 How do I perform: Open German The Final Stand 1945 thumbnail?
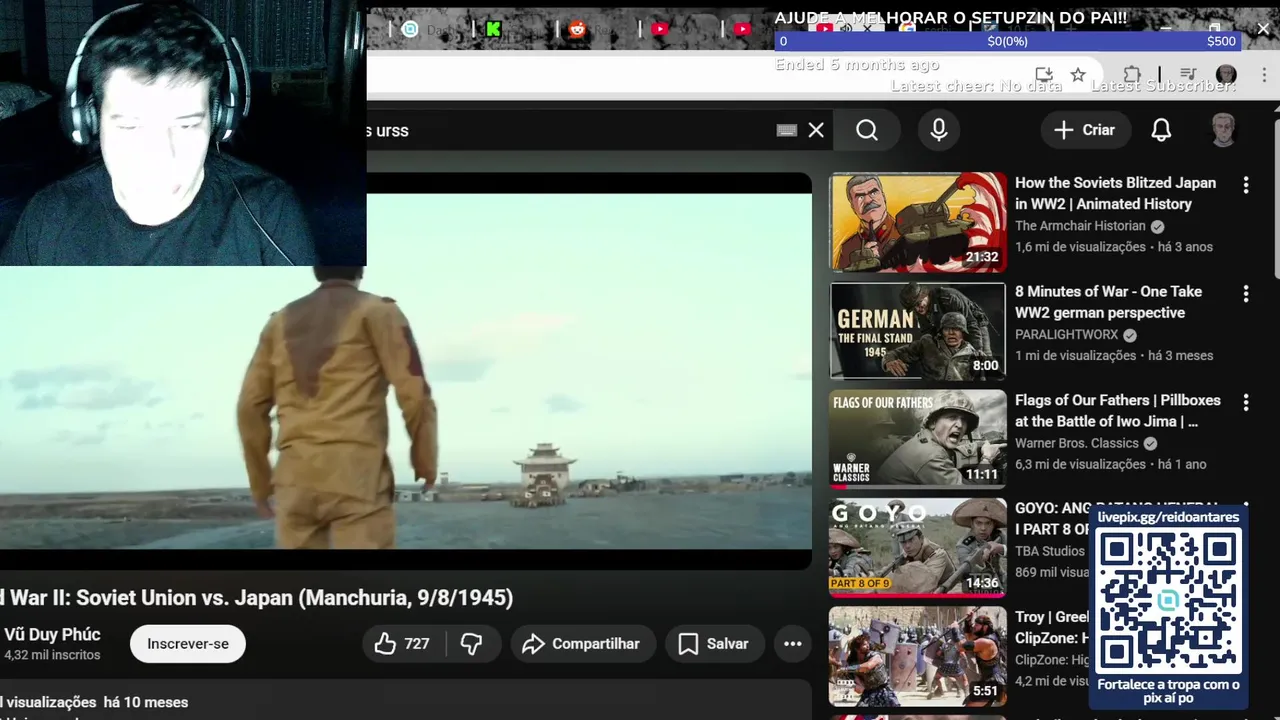point(918,331)
